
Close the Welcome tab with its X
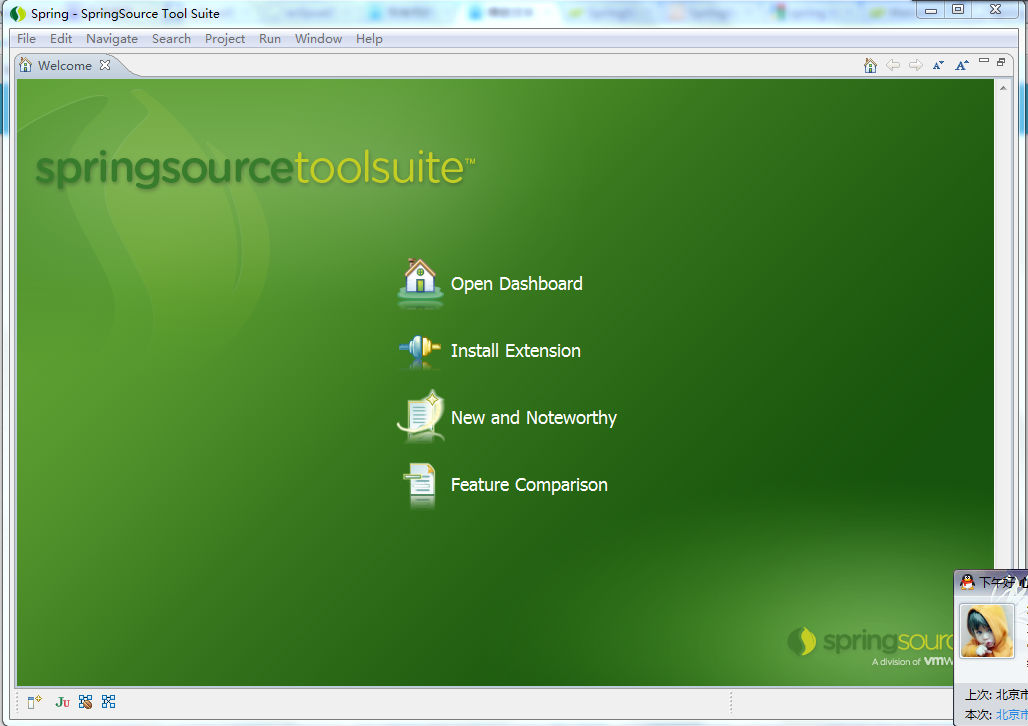[105, 65]
